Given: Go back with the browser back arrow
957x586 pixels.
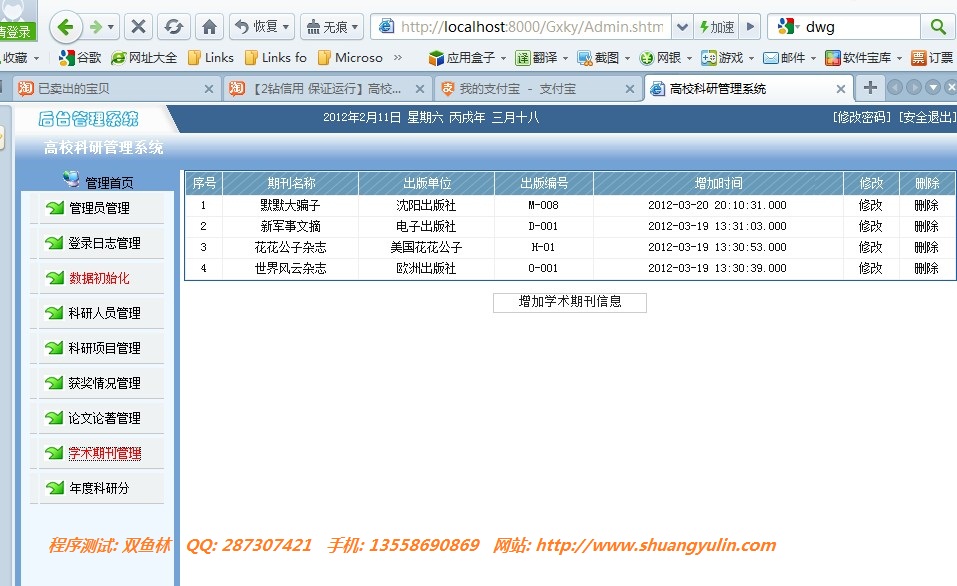Looking at the screenshot, I should (x=65, y=27).
